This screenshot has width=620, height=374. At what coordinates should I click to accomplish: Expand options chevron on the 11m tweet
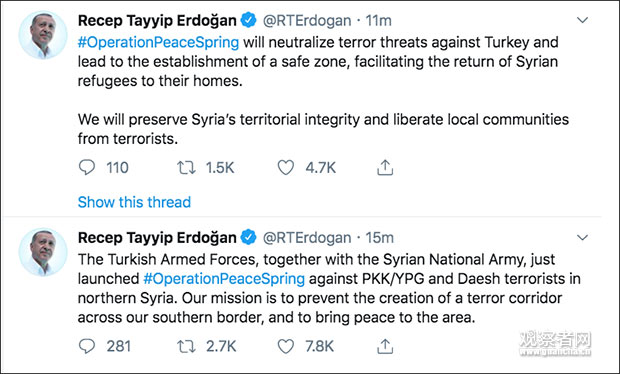[x=582, y=20]
